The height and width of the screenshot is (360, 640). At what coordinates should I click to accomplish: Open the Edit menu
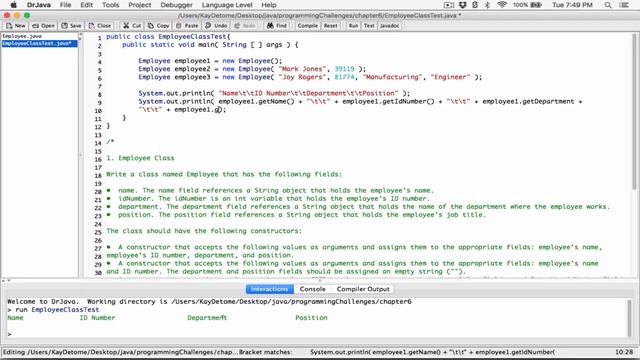click(87, 5)
